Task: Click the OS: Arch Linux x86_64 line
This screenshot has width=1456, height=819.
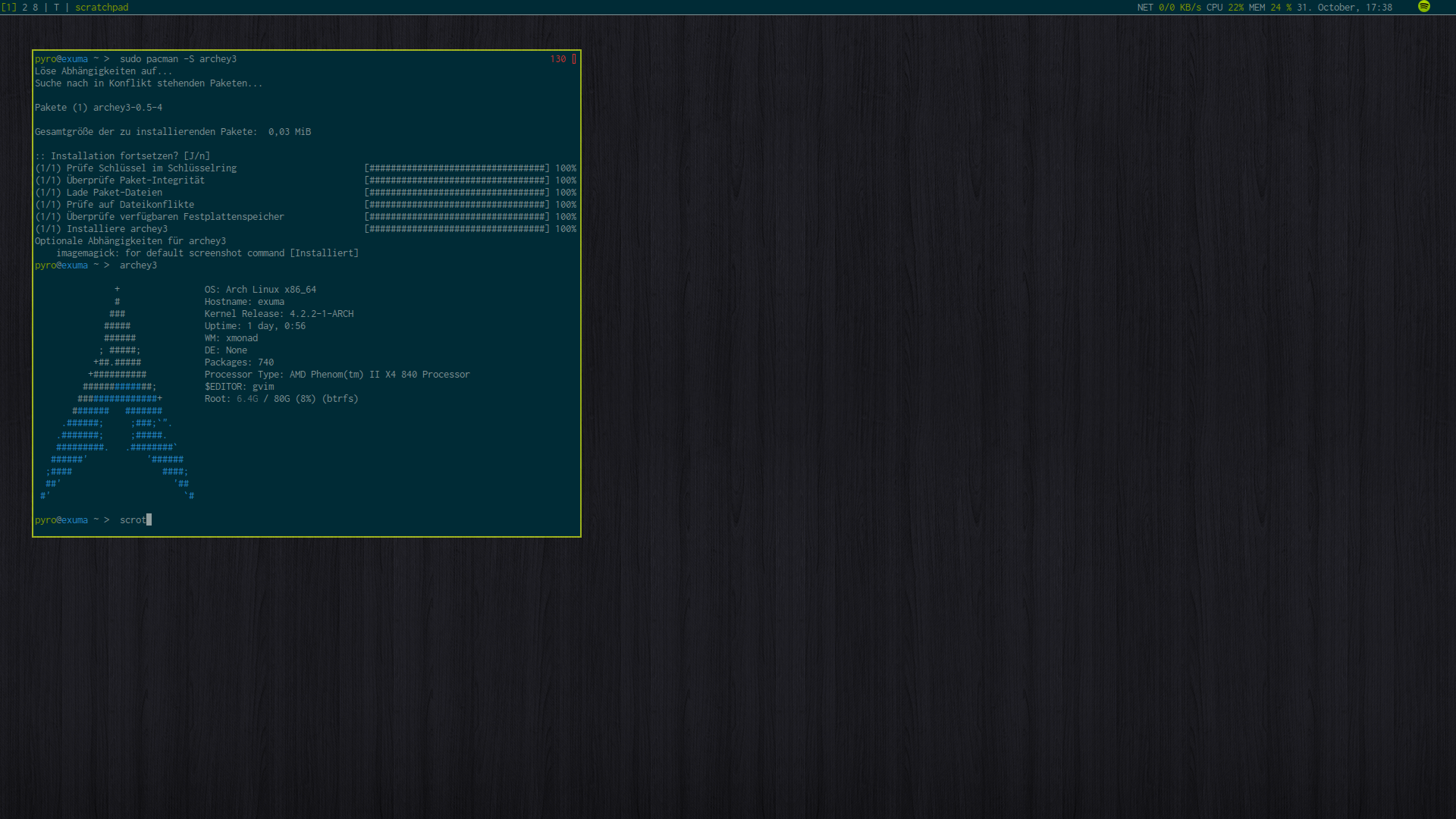Action: pos(260,290)
